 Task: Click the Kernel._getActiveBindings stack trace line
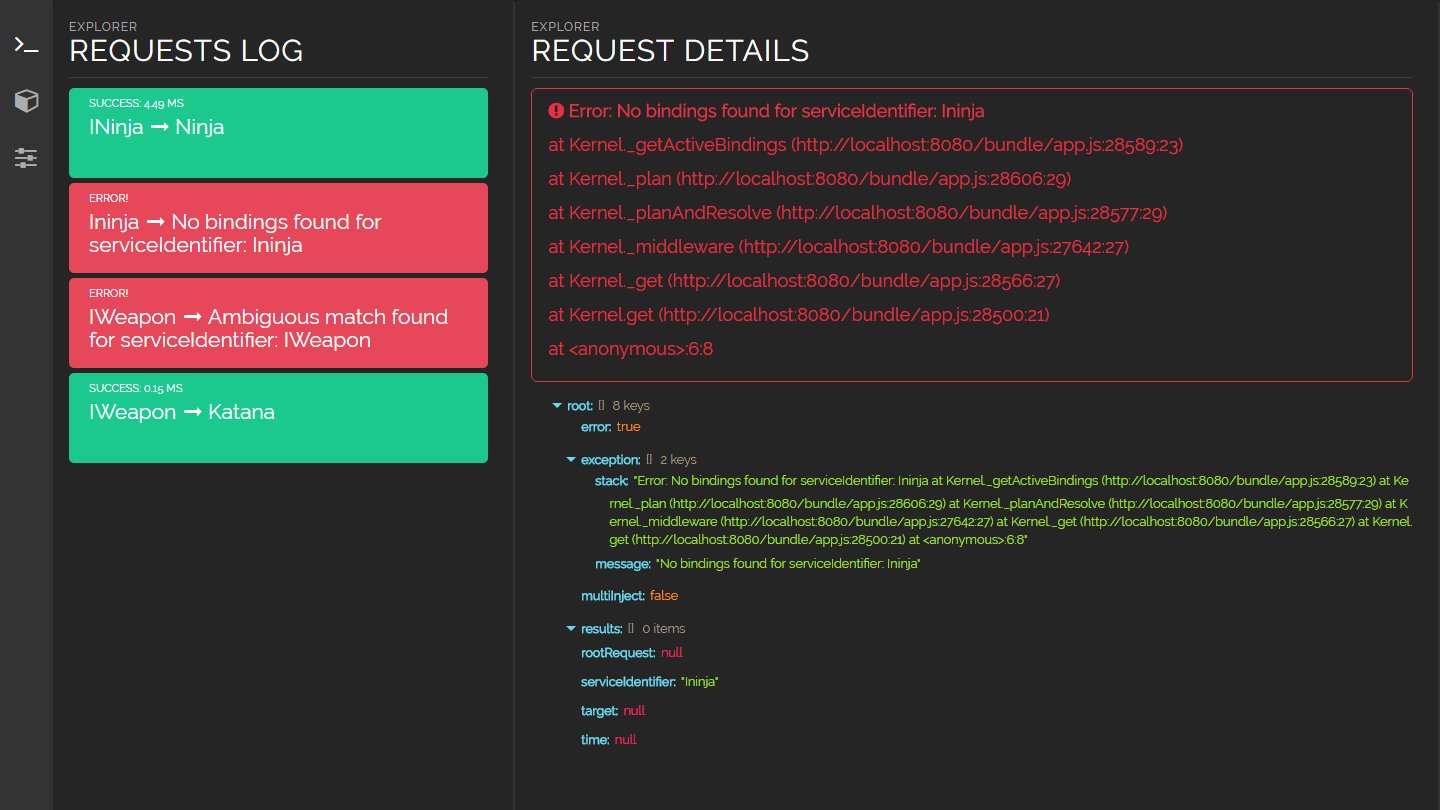(866, 145)
